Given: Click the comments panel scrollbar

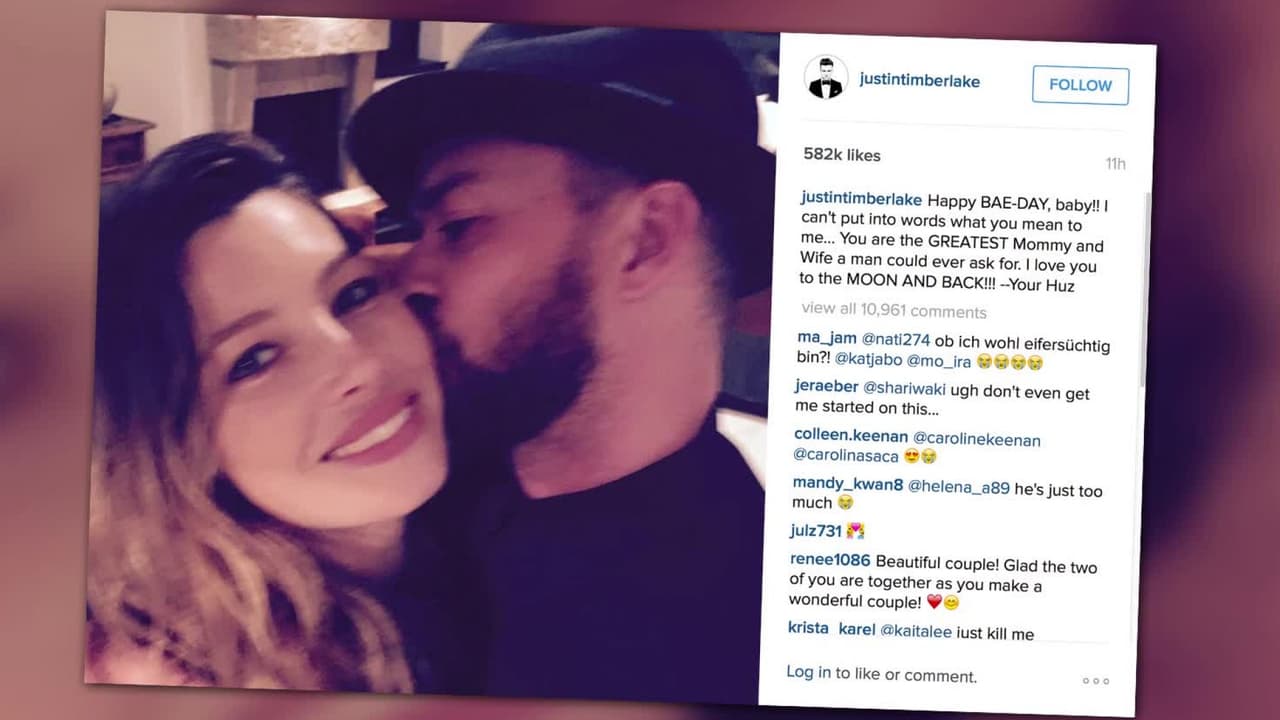Looking at the screenshot, I should point(1147,290).
